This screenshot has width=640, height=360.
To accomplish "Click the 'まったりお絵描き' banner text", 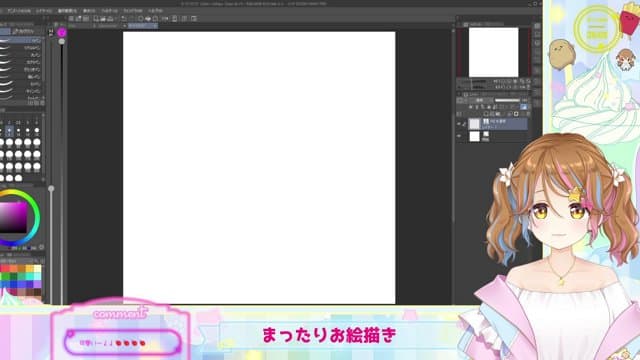I will [x=329, y=335].
